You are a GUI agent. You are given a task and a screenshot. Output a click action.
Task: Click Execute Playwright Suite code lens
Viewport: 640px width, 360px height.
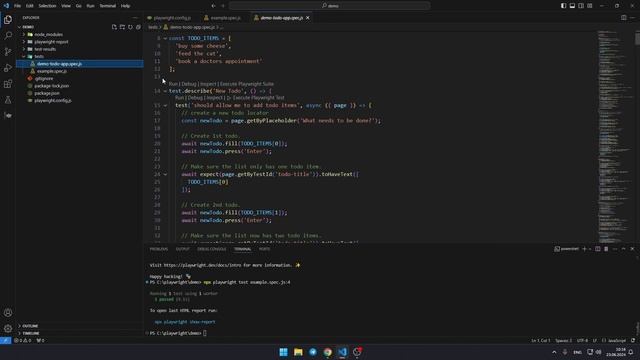247,84
